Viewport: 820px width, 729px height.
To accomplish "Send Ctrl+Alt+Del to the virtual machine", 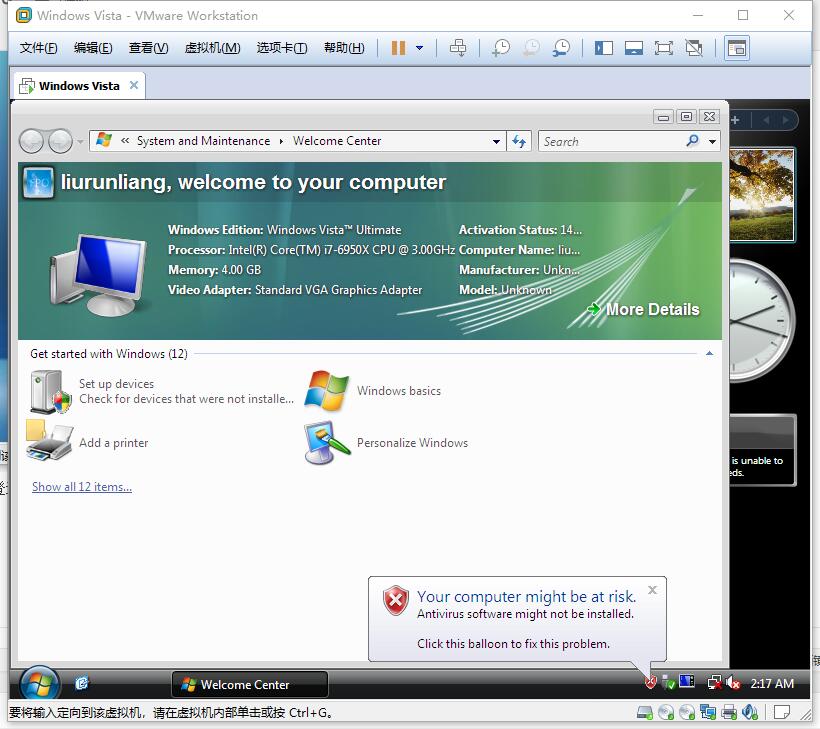I will coord(458,48).
